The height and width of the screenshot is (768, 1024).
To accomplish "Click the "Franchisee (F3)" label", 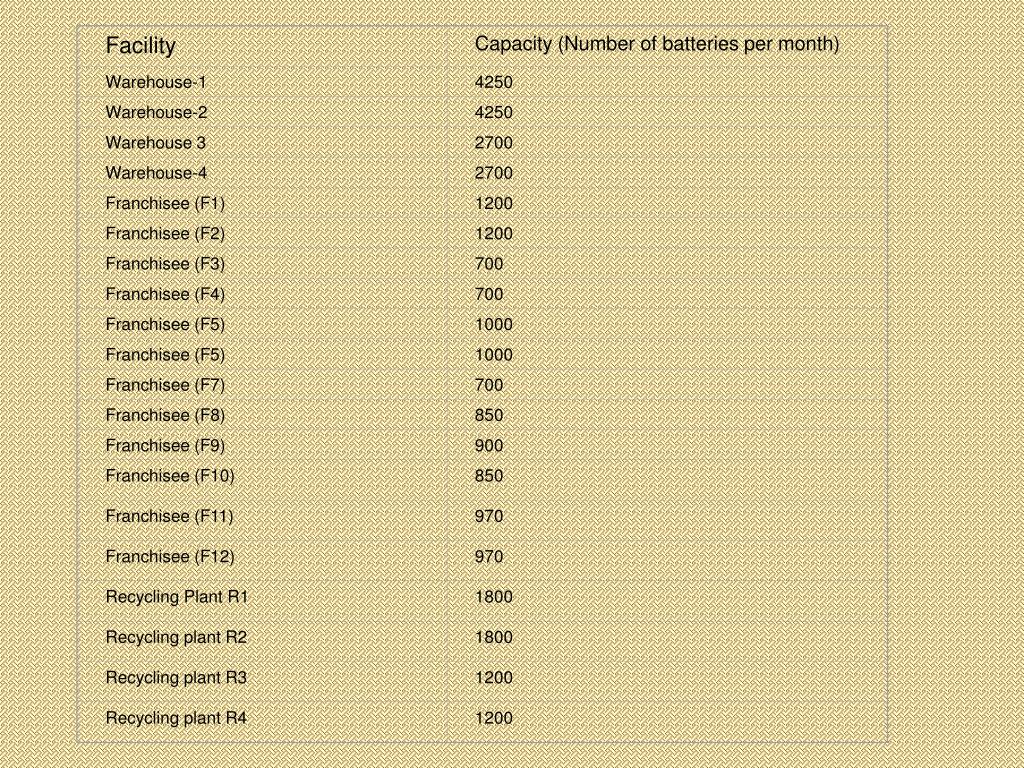I will tap(165, 264).
